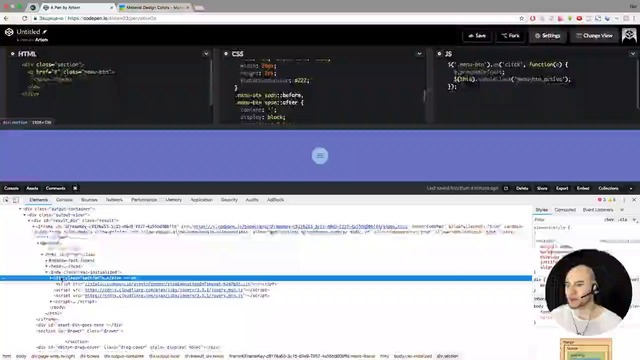Open the DevTools three-dot menu
Viewport: 640px width, 360px height.
[x=624, y=200]
